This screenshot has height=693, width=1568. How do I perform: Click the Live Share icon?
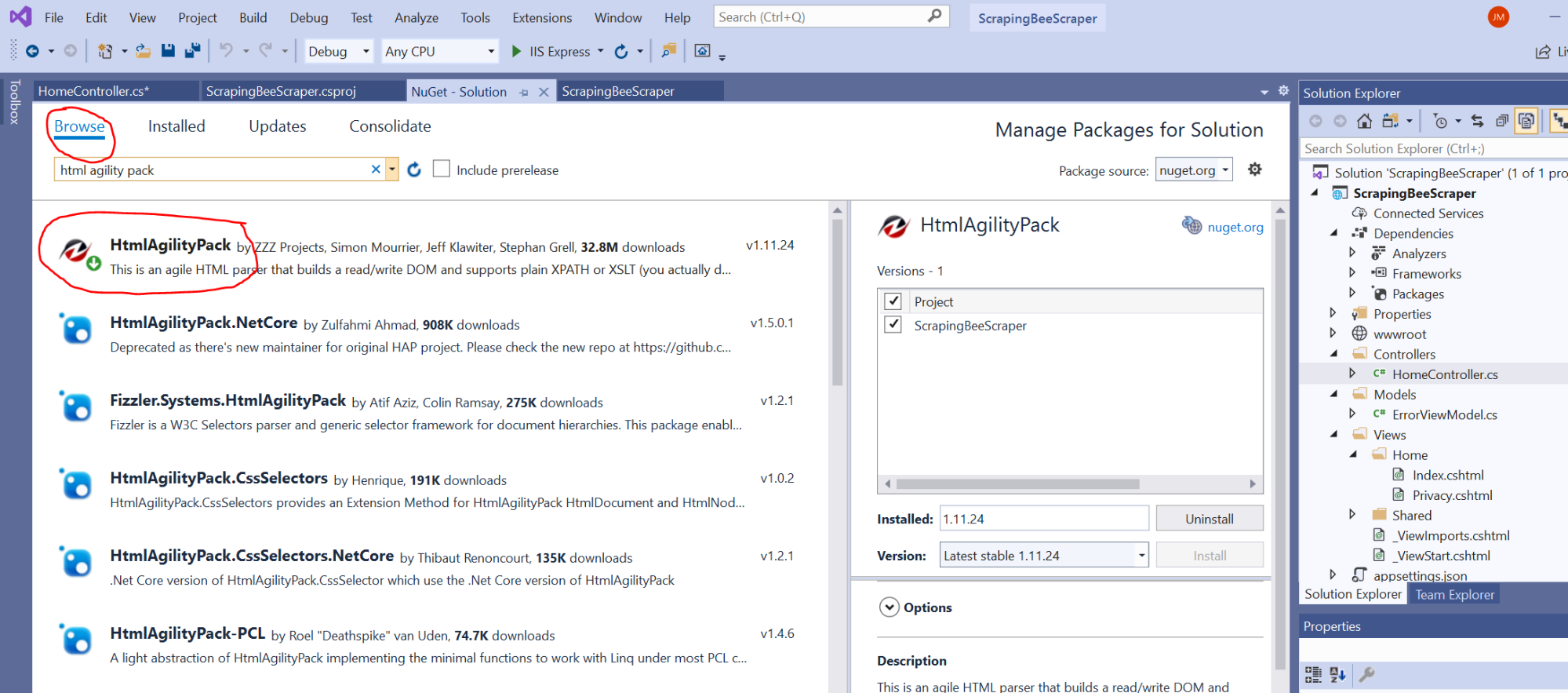point(1543,51)
